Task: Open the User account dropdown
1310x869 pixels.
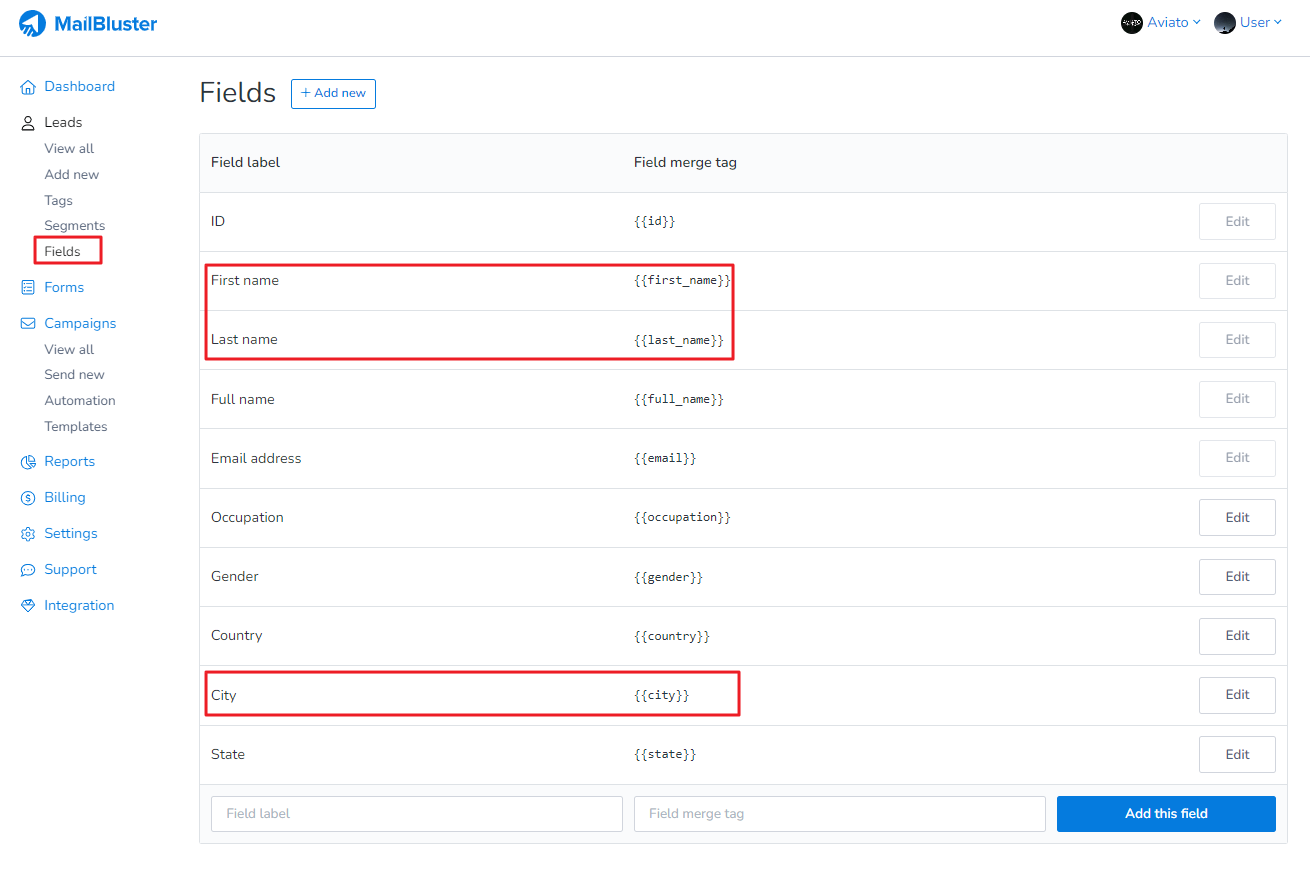Action: [x=1248, y=23]
